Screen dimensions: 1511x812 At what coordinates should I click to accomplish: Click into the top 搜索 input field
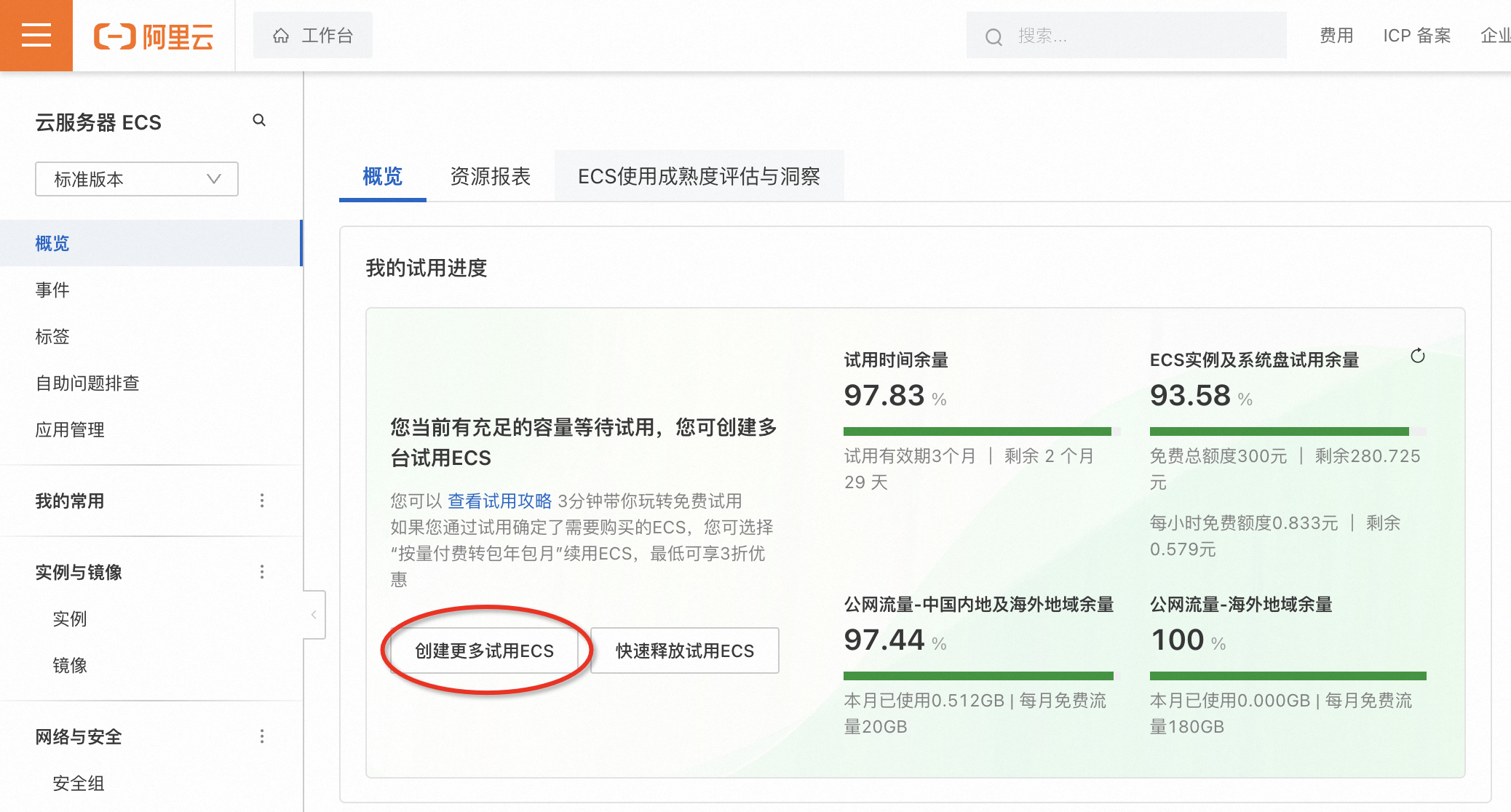tap(1126, 36)
